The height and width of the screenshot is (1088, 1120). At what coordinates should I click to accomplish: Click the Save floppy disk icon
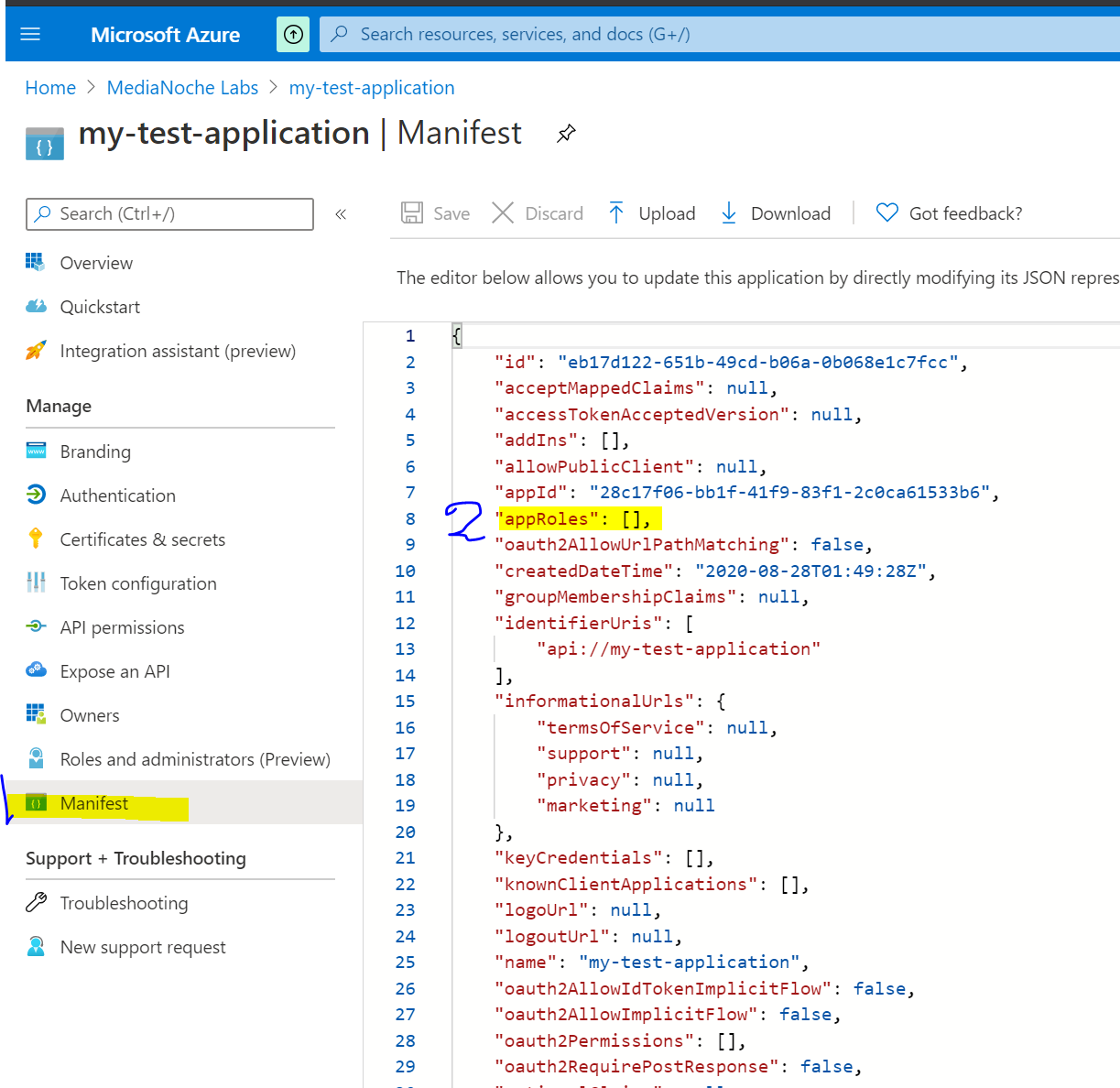coord(412,213)
